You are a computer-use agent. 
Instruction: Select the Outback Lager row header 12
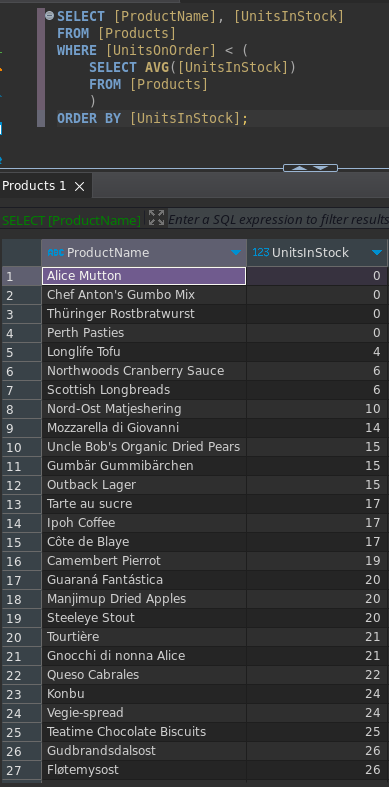(21, 485)
